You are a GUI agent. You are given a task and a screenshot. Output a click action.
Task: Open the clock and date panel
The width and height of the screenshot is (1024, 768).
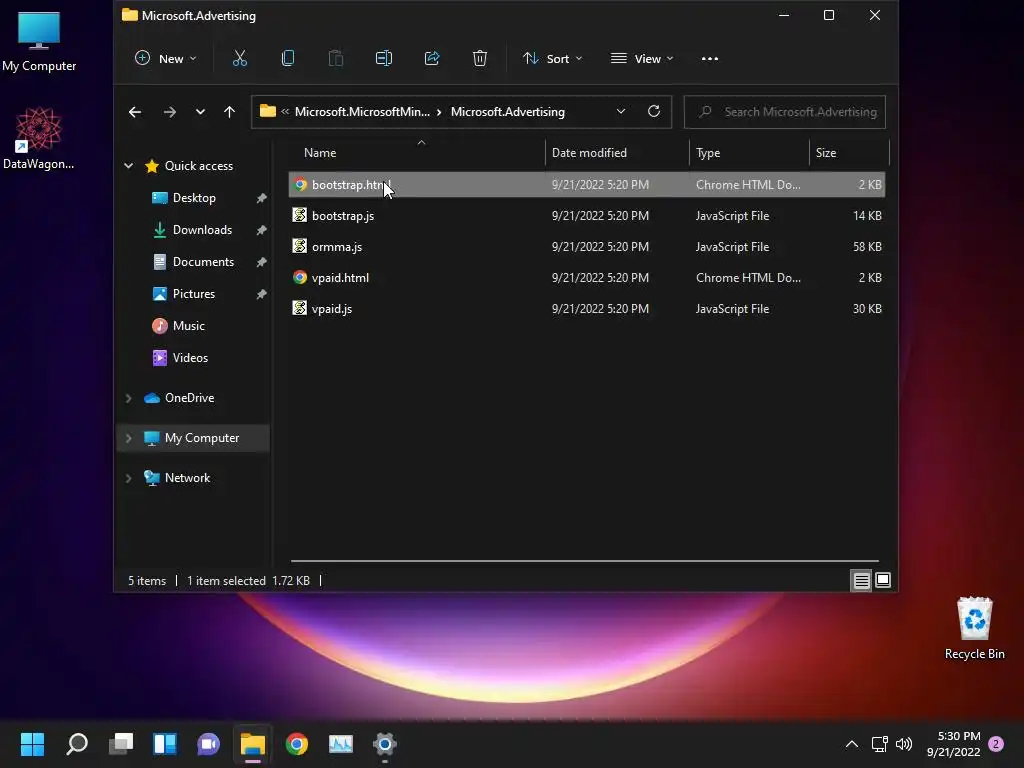[953, 744]
